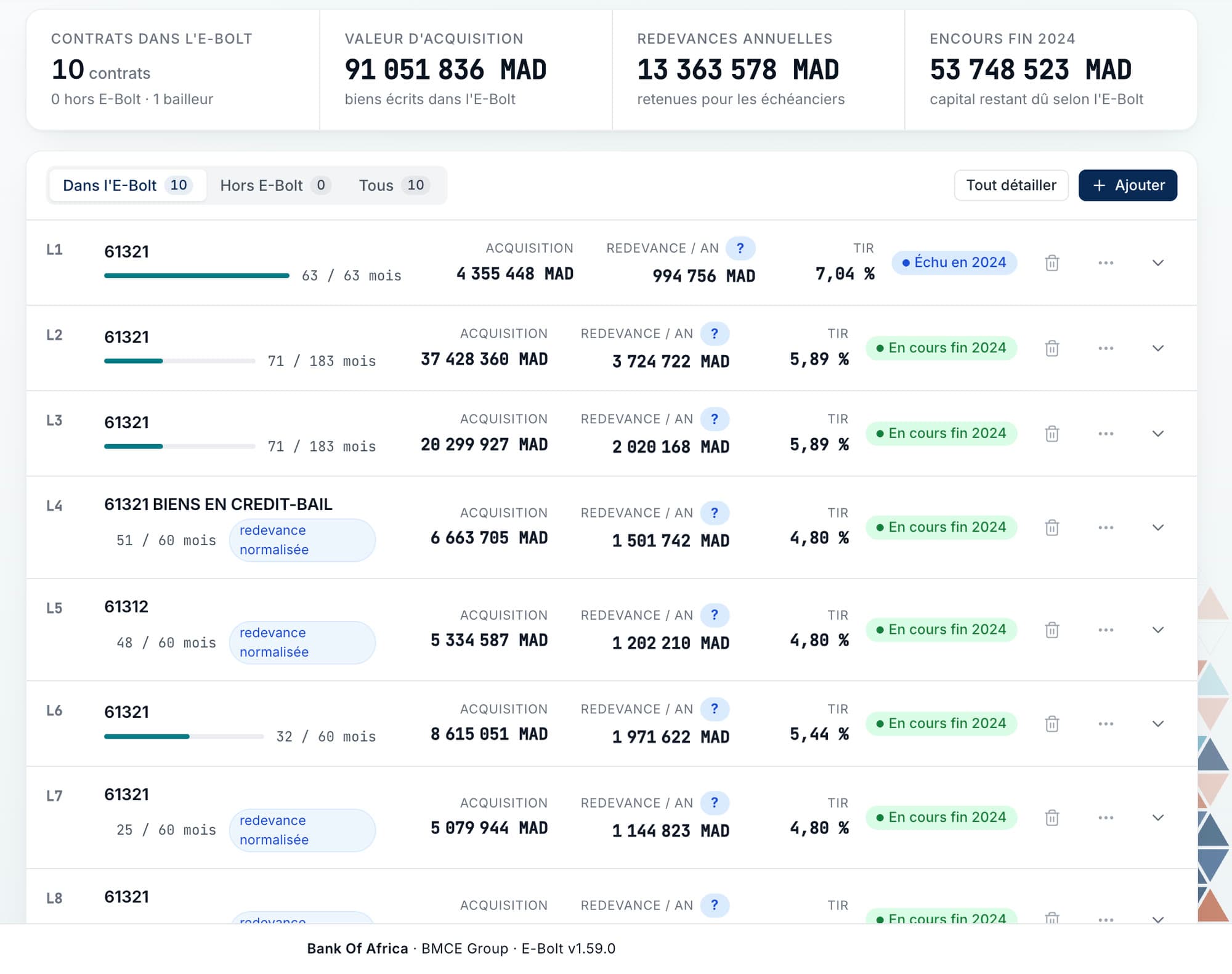Click trash icon in row L5
This screenshot has height=974, width=1232.
tap(1052, 630)
